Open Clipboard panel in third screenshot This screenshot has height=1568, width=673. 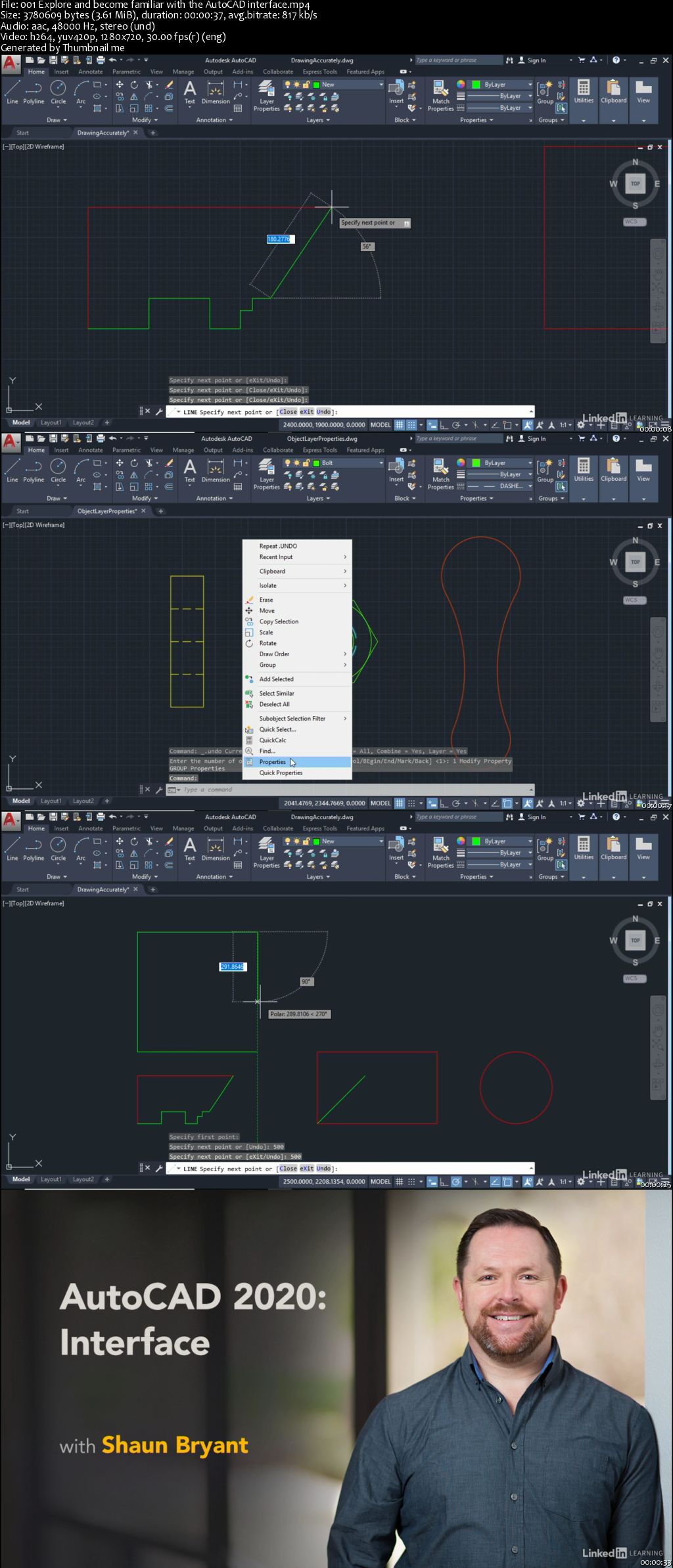pyautogui.click(x=613, y=849)
